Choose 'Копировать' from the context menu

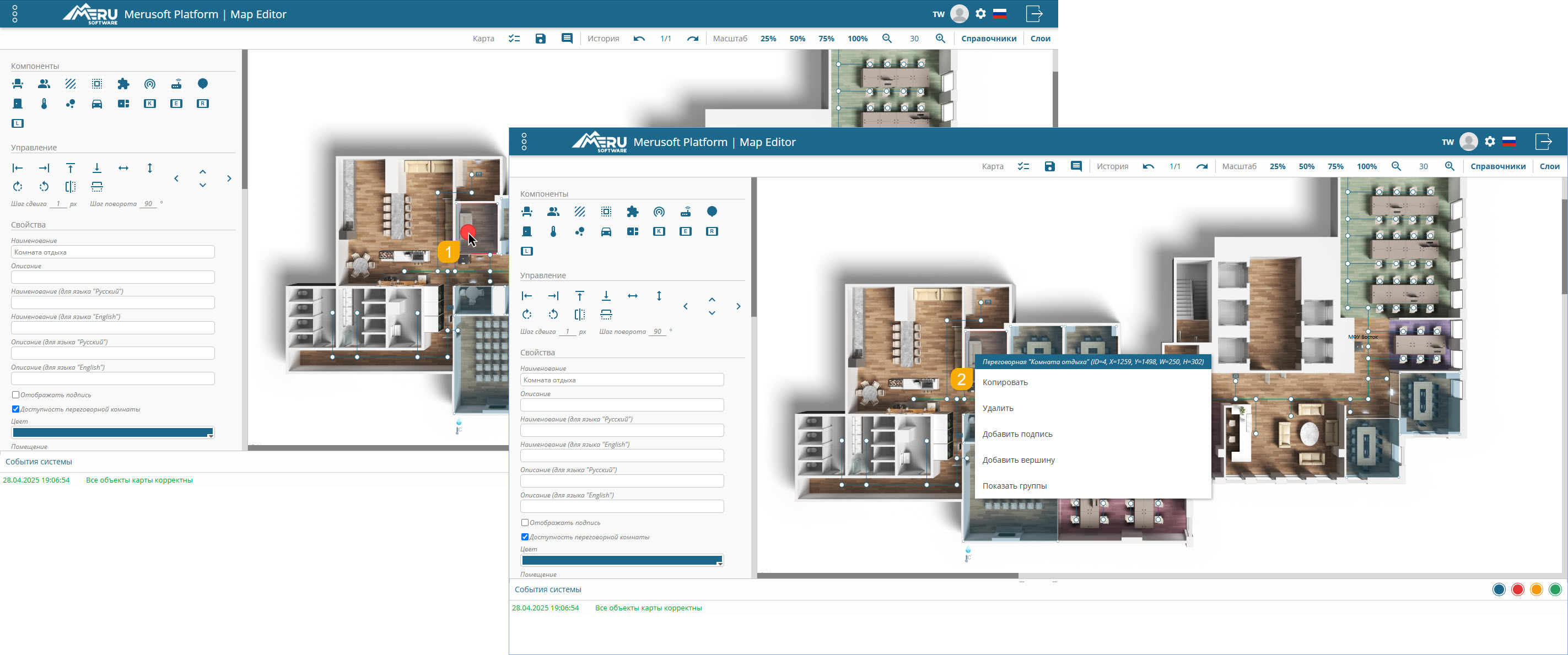click(x=1005, y=382)
